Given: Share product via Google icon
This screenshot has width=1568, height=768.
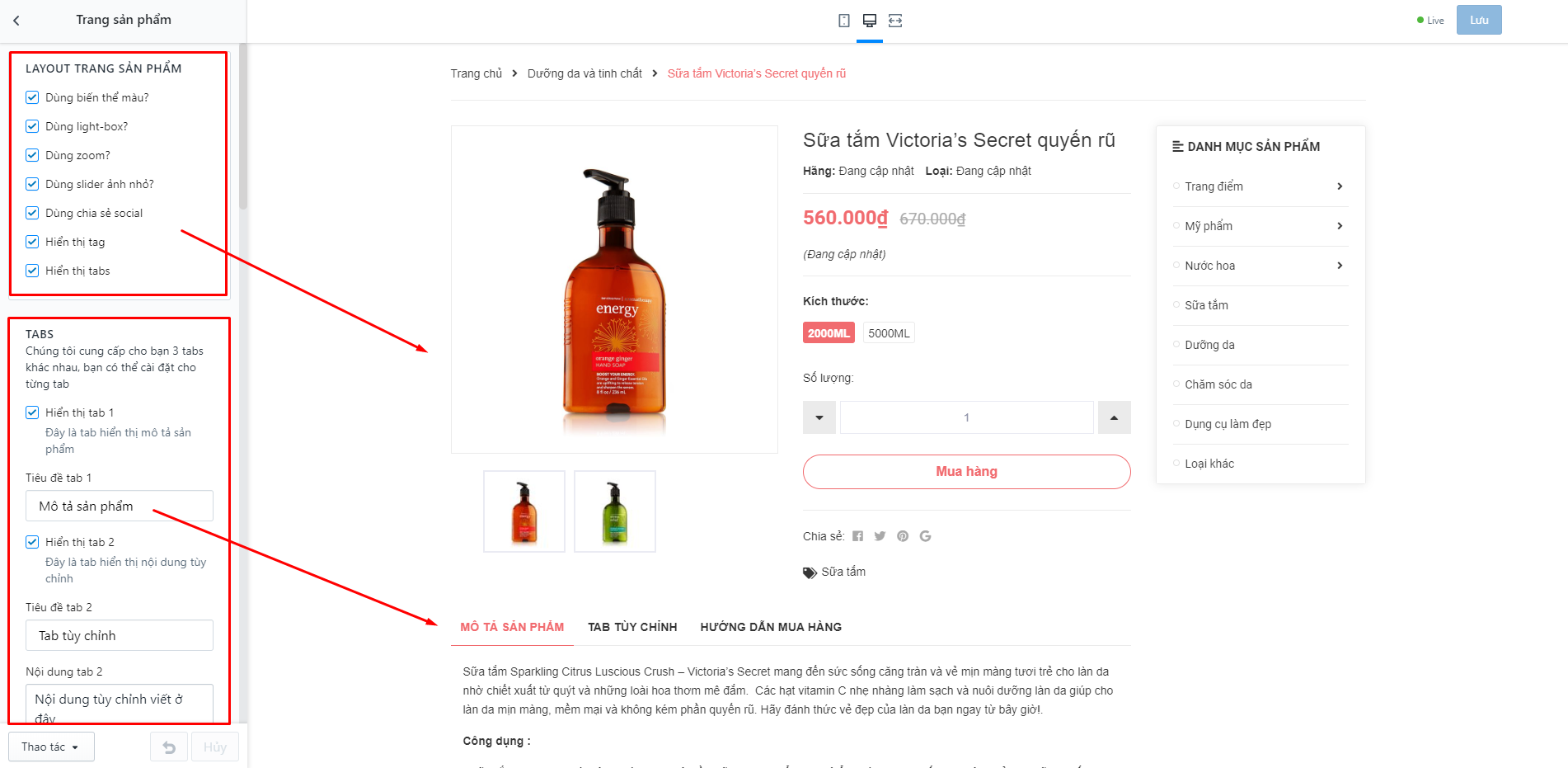Looking at the screenshot, I should point(926,536).
